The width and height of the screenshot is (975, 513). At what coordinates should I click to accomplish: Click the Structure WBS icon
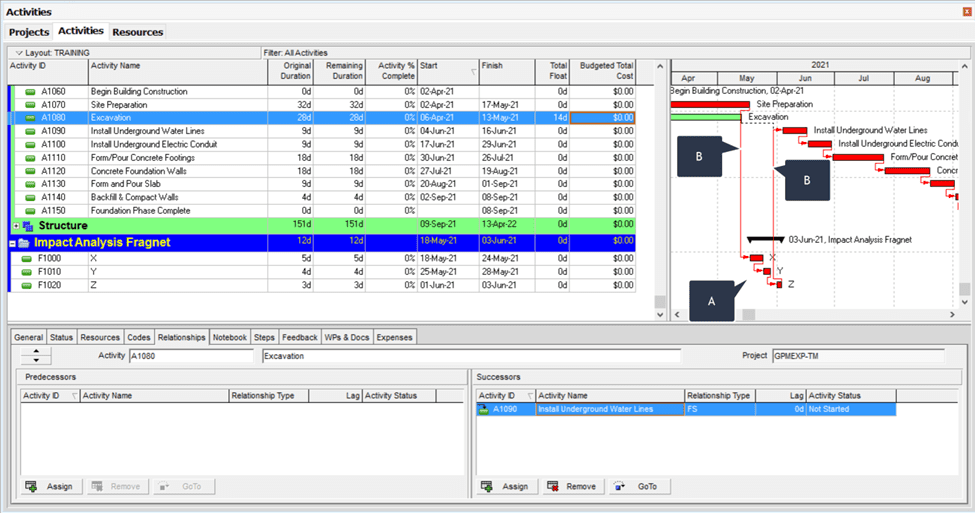[28, 226]
